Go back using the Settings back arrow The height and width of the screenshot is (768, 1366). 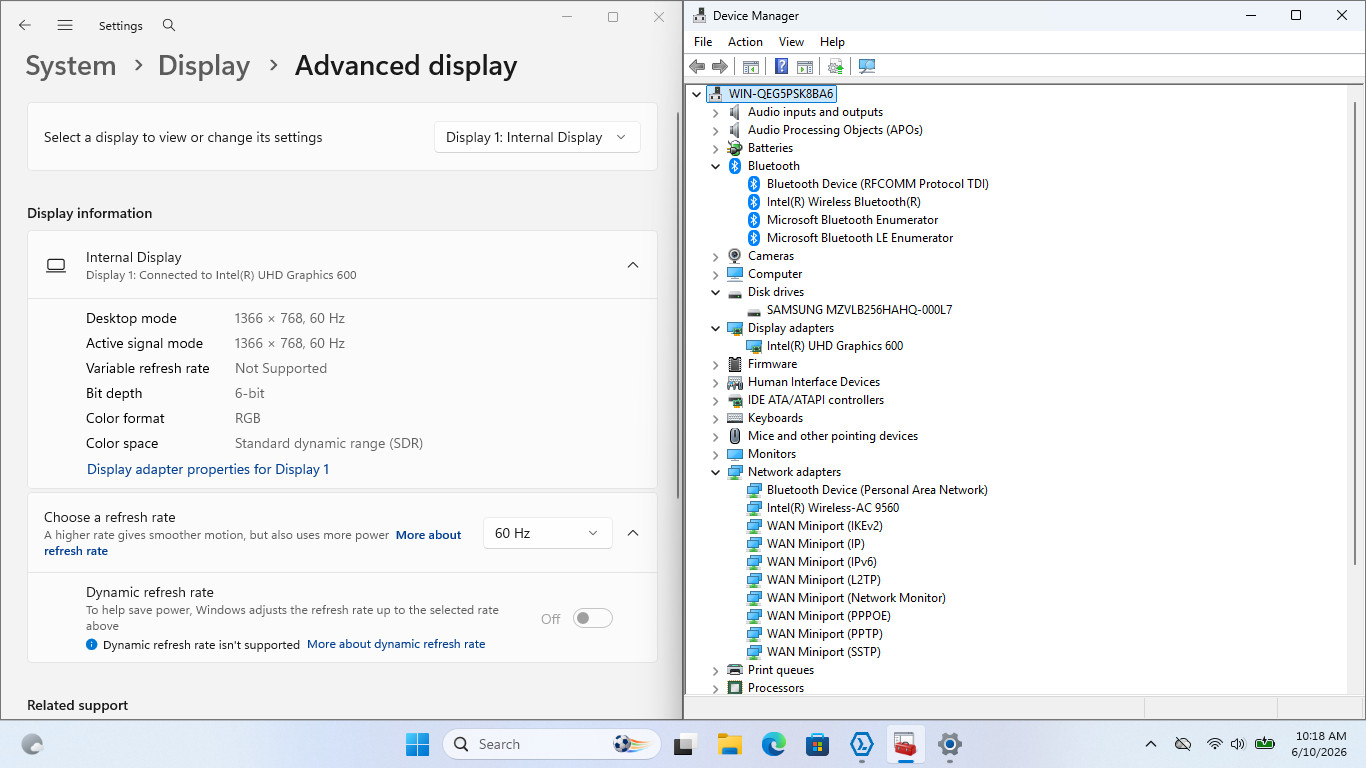coord(25,25)
